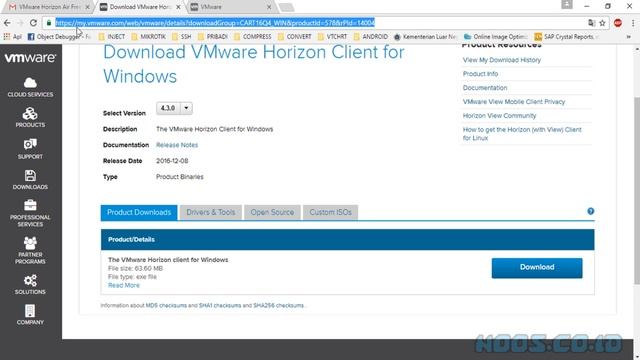
Task: Open the Select Version dropdown
Action: coord(174,108)
